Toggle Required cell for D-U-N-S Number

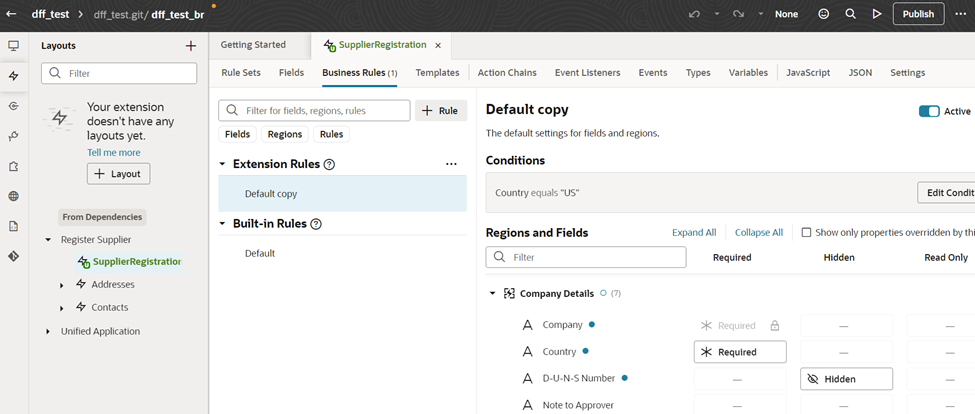tap(740, 379)
